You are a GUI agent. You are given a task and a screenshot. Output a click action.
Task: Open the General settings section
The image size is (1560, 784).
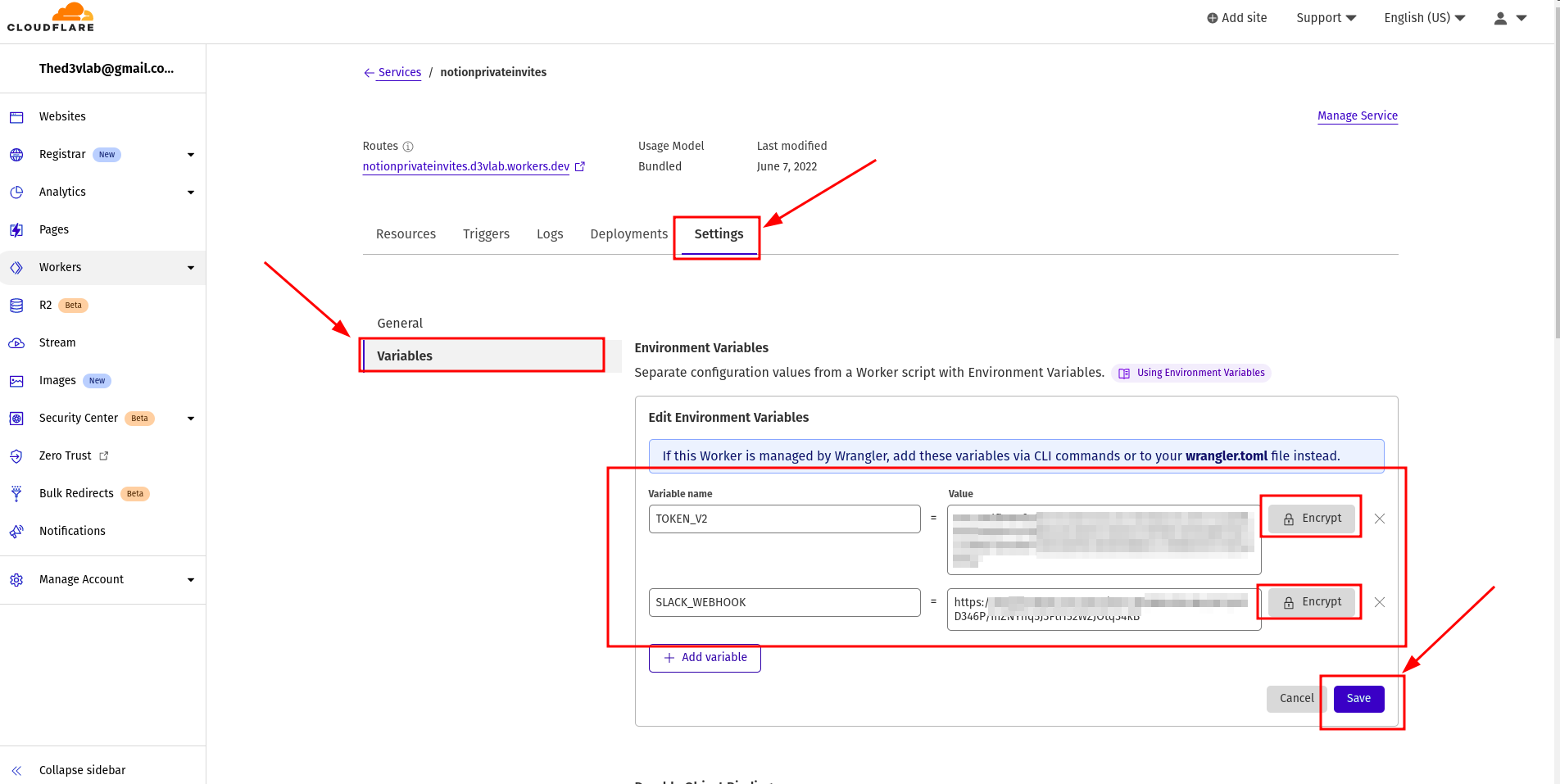[400, 324]
